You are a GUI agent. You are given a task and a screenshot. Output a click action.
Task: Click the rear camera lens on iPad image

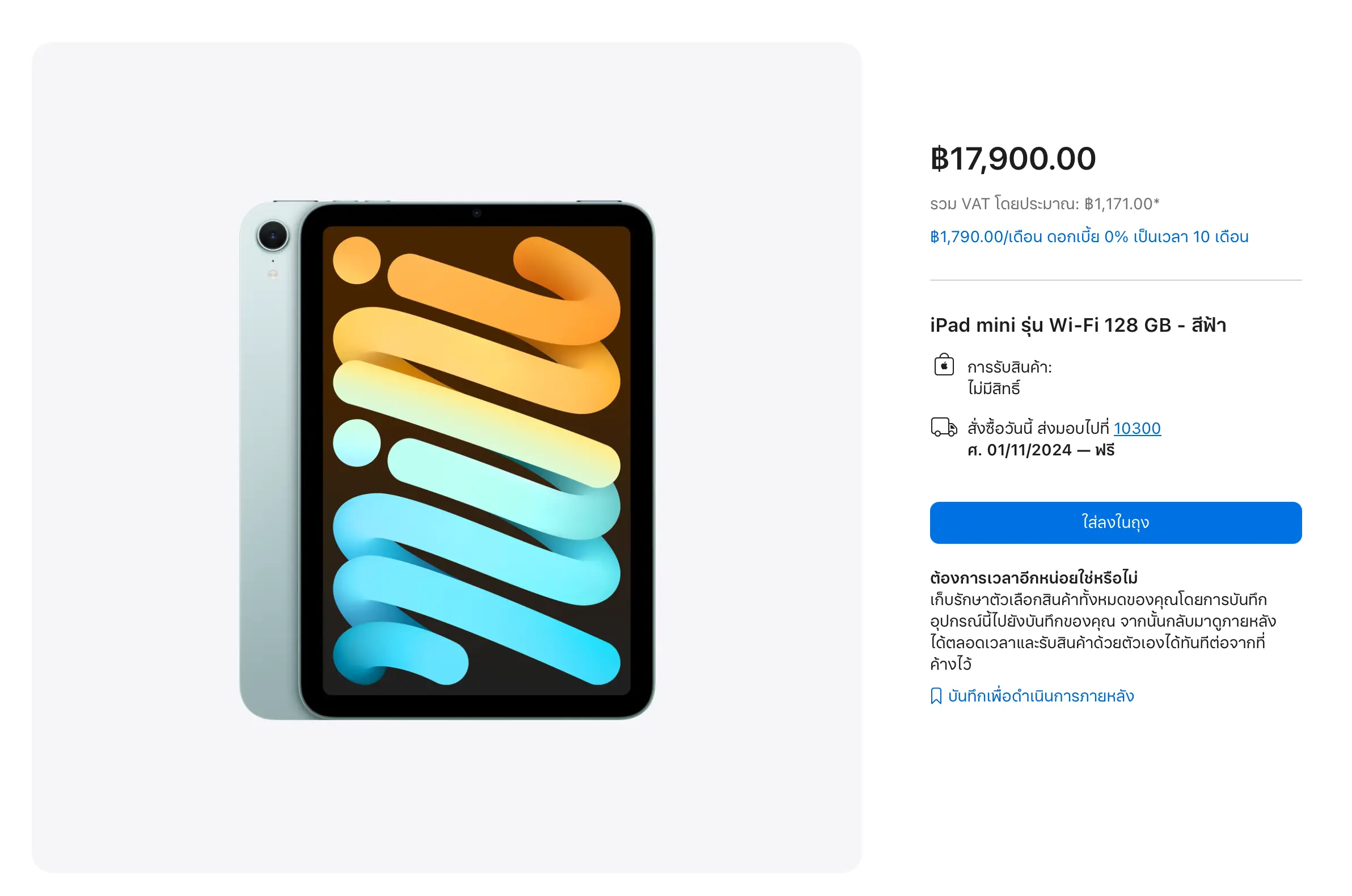(273, 235)
